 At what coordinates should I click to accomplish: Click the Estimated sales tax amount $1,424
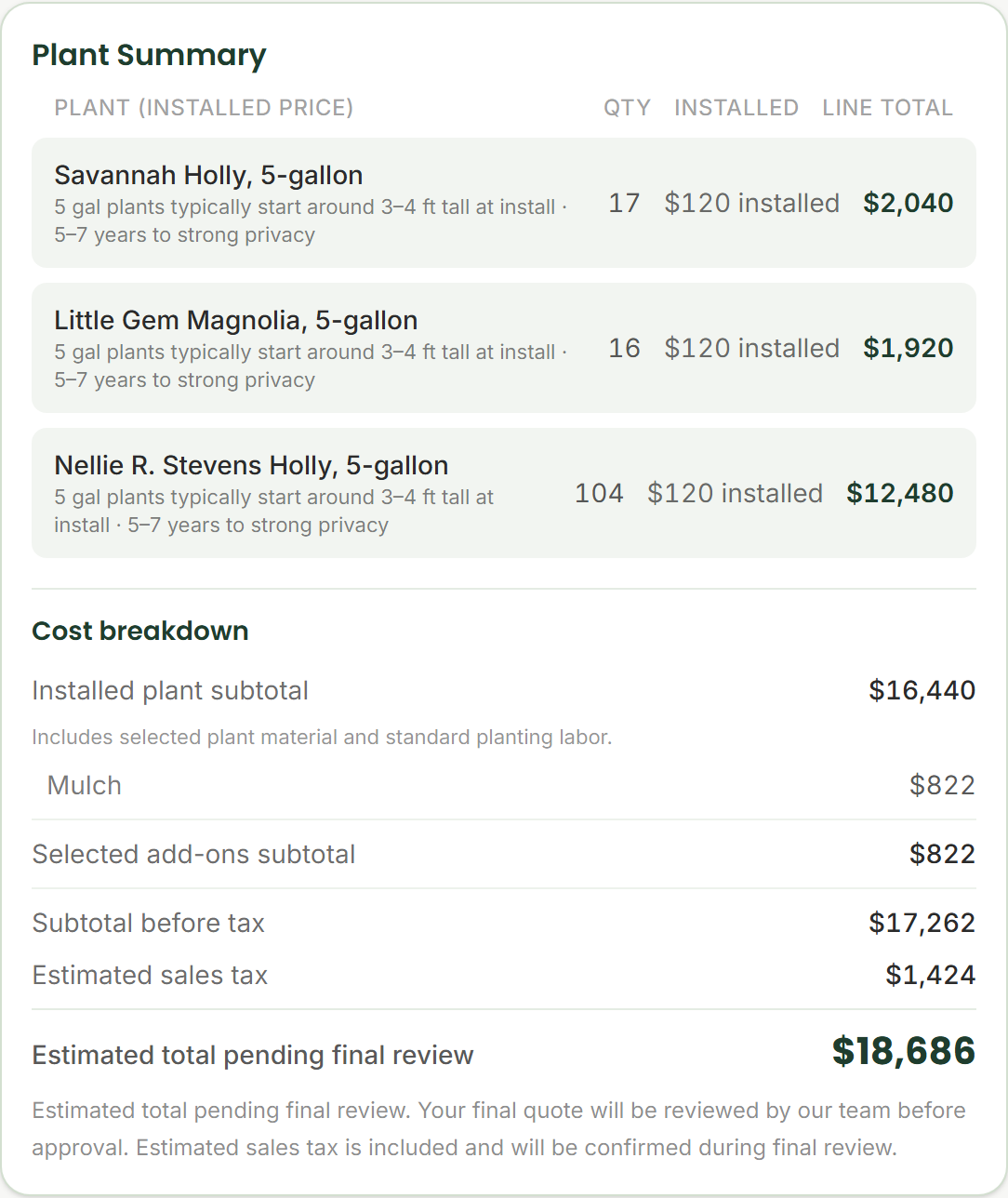point(931,975)
